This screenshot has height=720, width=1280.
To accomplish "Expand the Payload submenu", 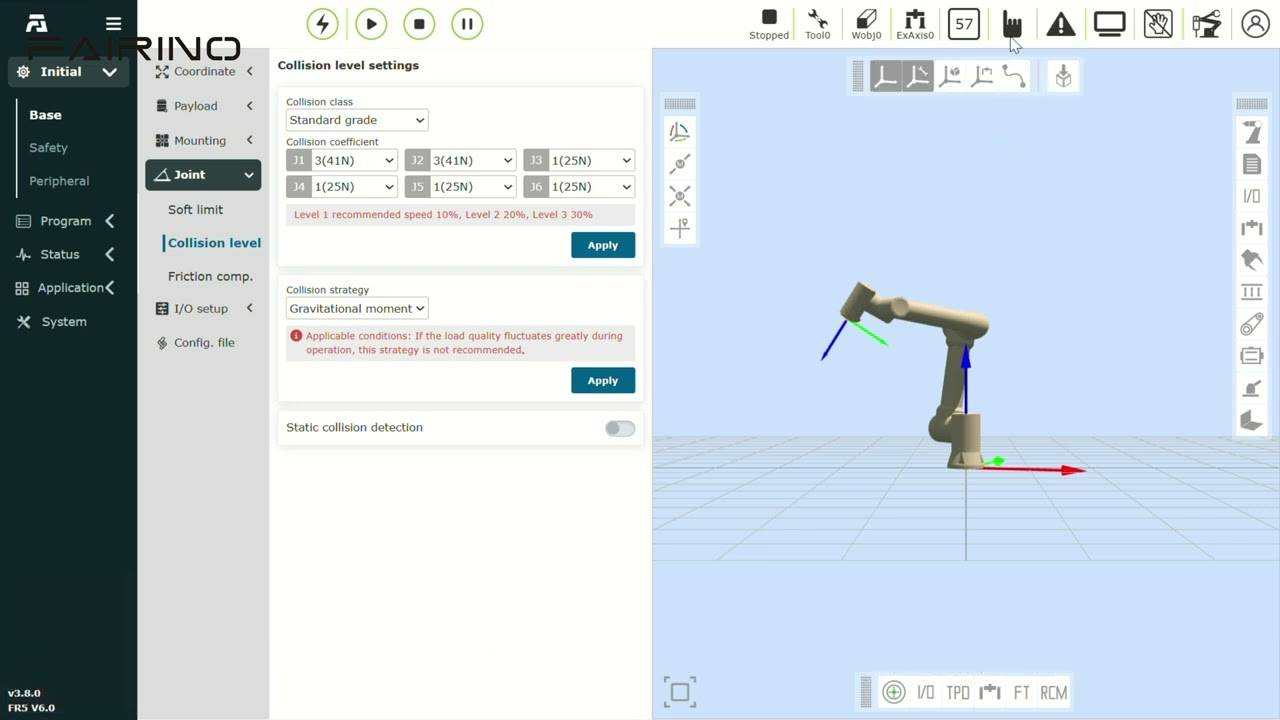I will [x=203, y=106].
